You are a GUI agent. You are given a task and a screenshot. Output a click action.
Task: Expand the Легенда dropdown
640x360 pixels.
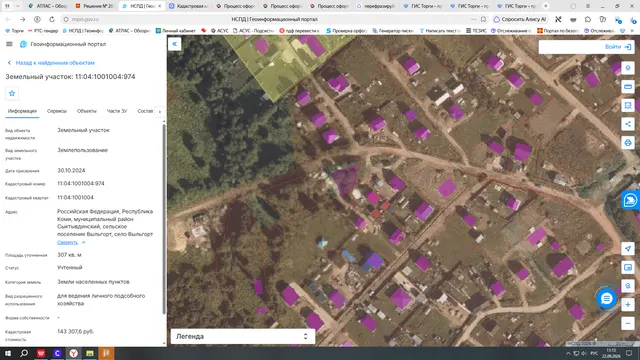click(x=242, y=336)
